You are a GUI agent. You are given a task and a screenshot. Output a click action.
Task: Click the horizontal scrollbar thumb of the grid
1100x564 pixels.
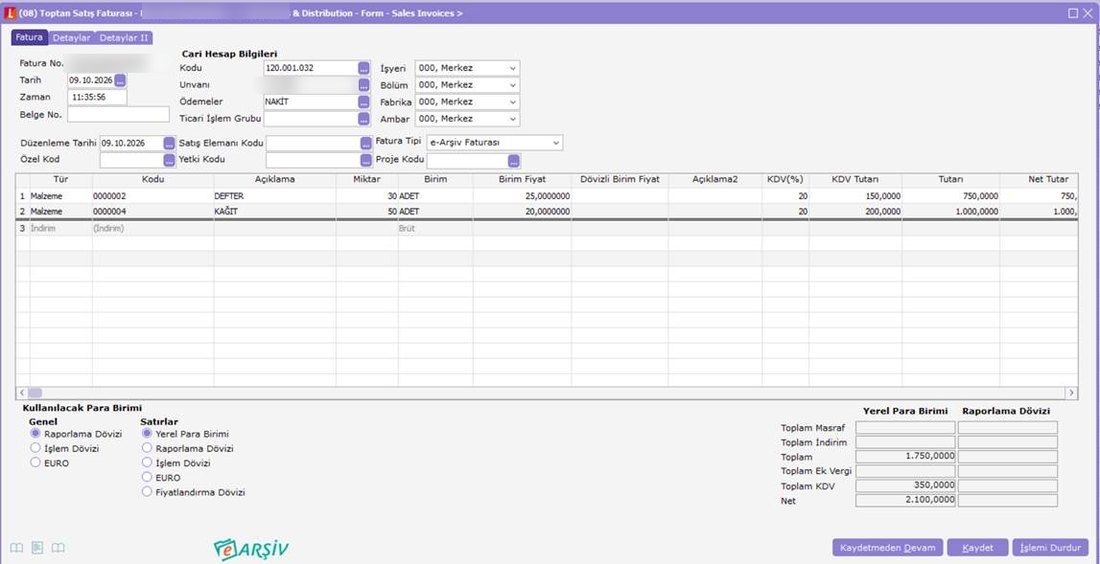34,393
